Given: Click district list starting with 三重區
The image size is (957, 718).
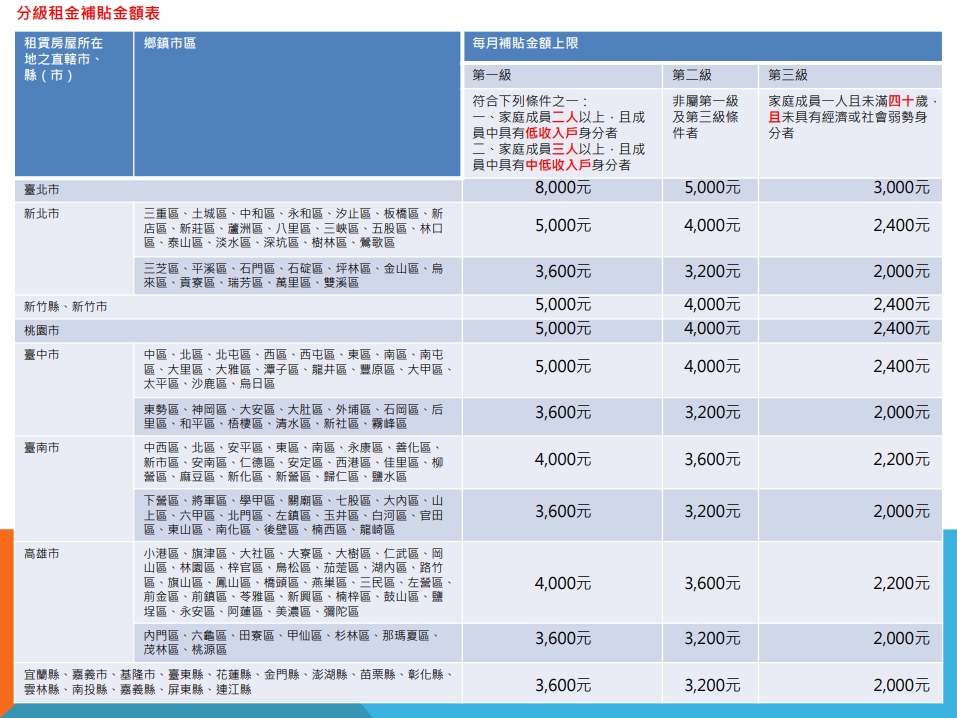Looking at the screenshot, I should point(293,228).
